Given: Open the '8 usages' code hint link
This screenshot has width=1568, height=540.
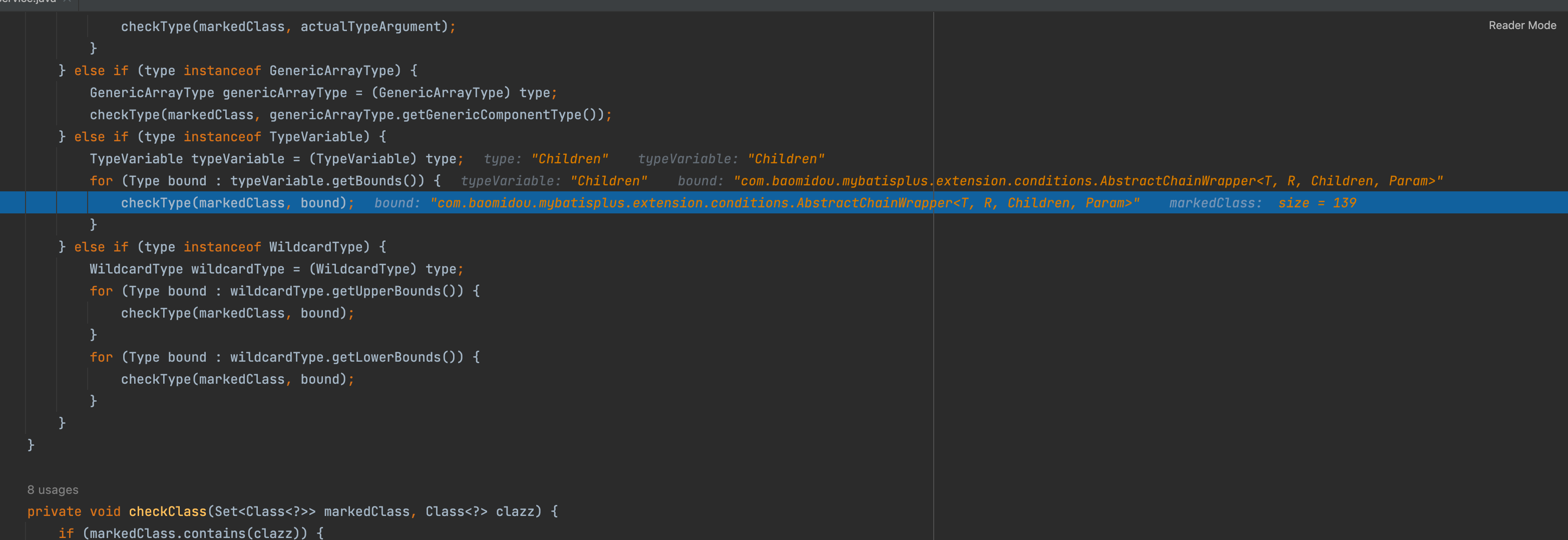Looking at the screenshot, I should click(x=53, y=489).
